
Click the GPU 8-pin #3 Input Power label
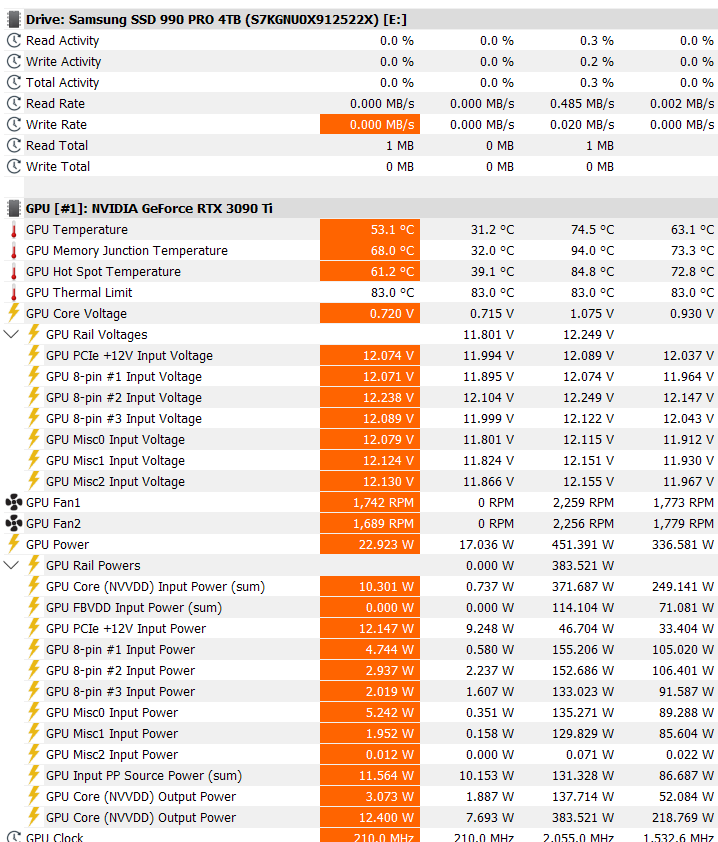[x=121, y=692]
